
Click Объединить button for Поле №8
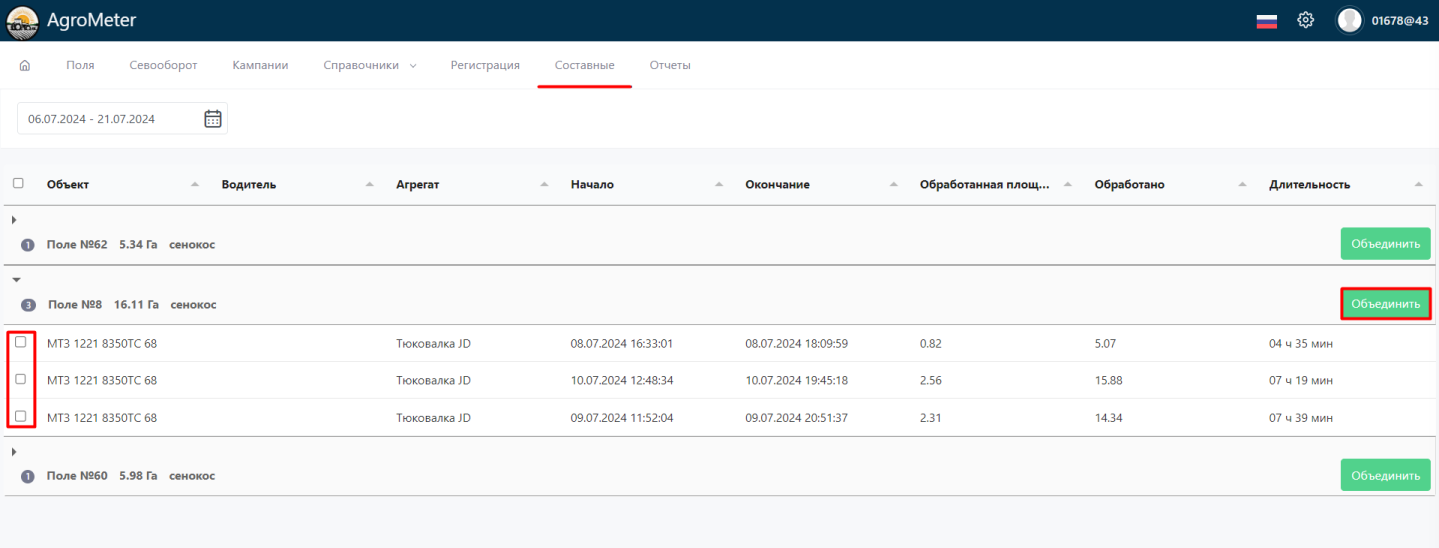click(x=1385, y=304)
